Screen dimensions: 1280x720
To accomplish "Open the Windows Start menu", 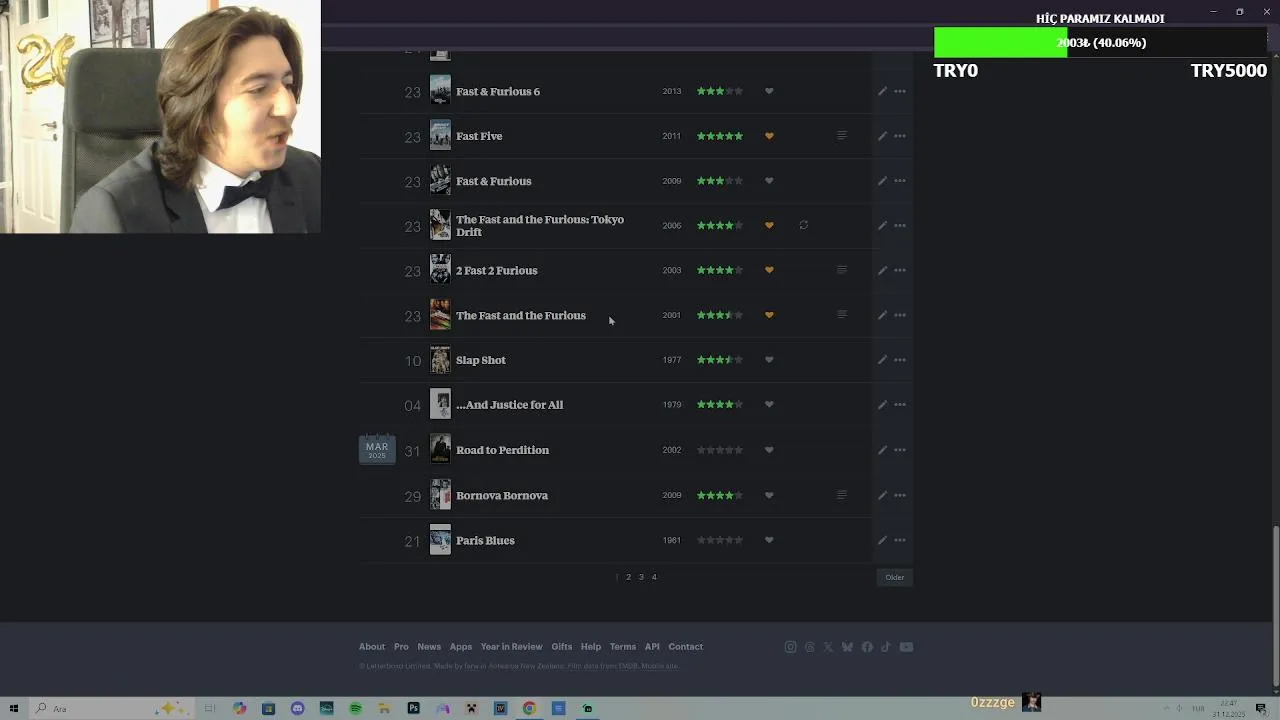I will tap(14, 708).
